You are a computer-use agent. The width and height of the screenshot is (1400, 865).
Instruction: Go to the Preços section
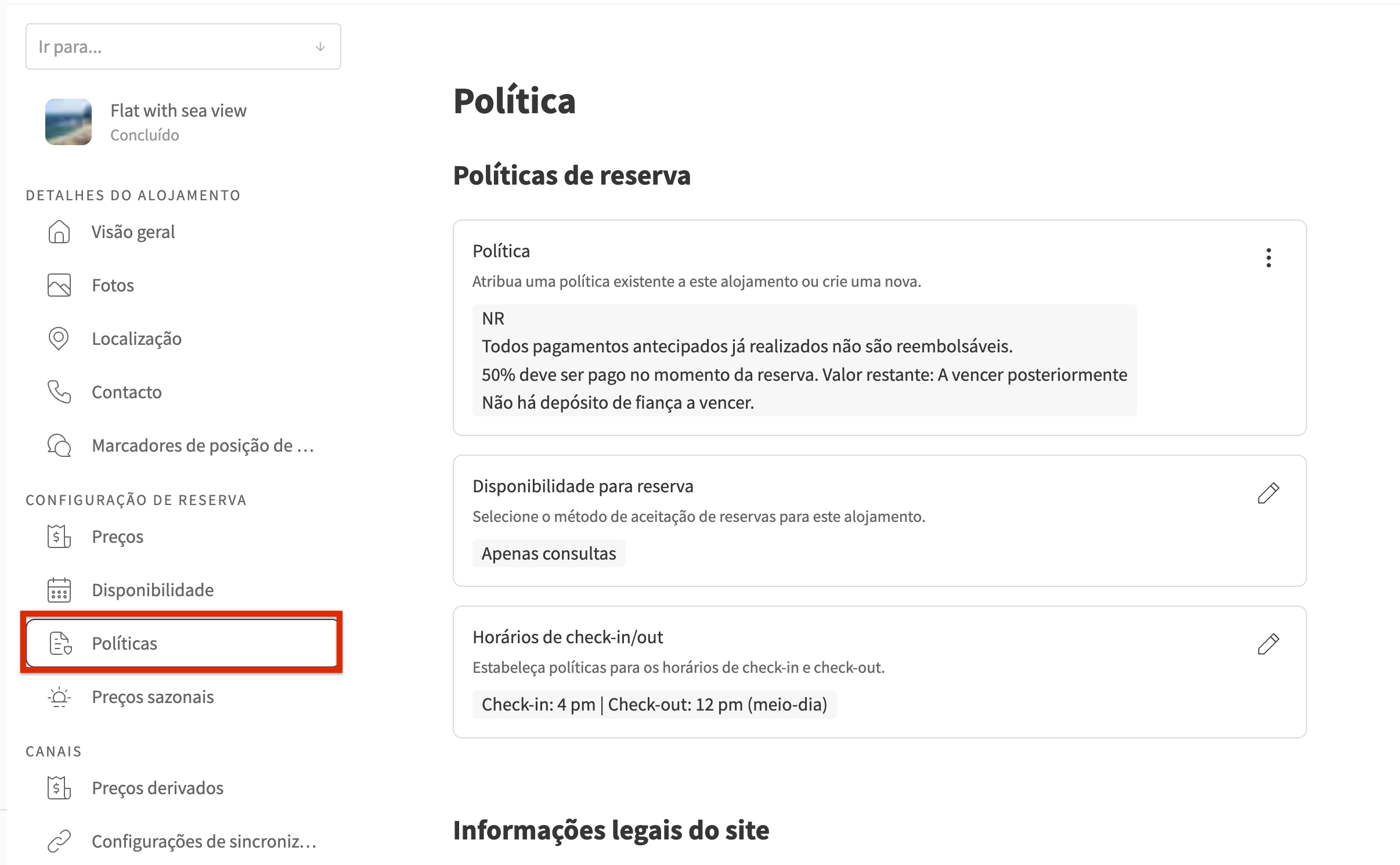coord(117,536)
